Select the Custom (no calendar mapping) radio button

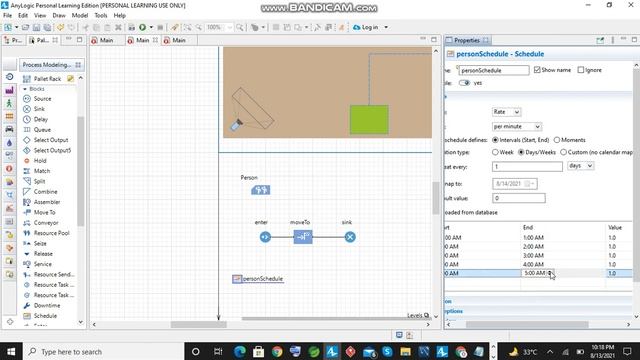coord(563,152)
